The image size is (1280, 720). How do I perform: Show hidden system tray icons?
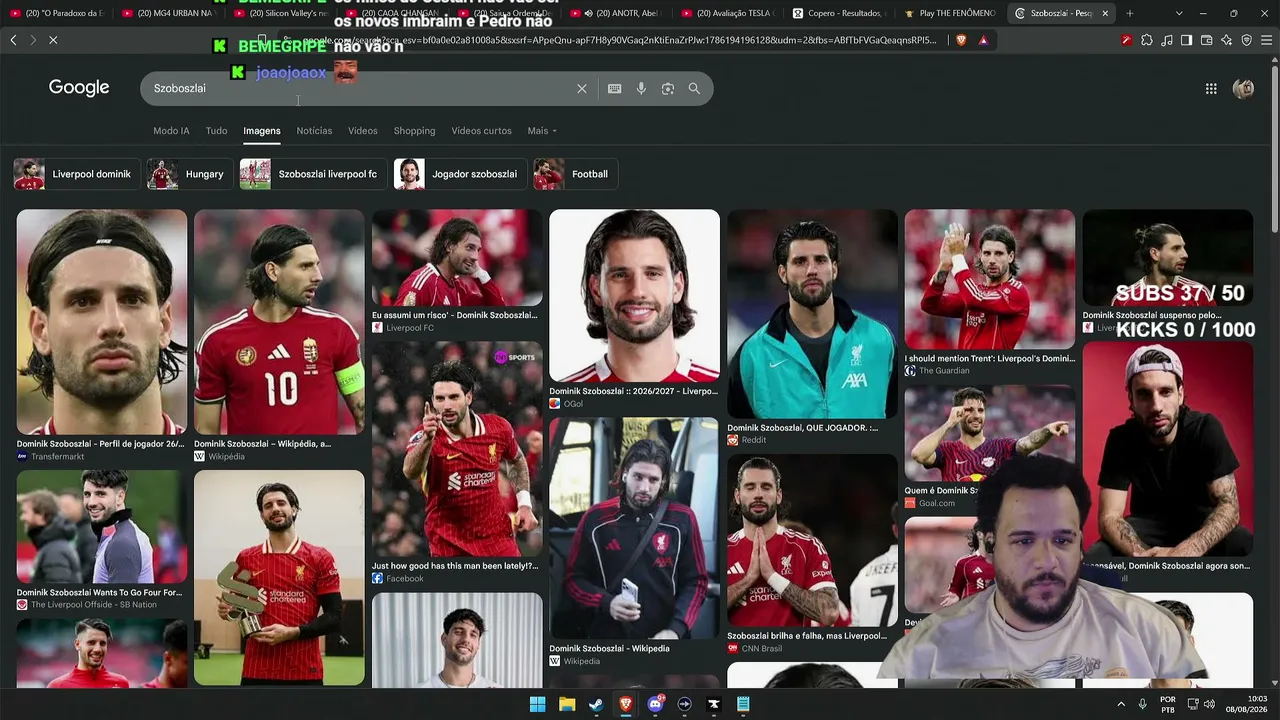click(1121, 704)
